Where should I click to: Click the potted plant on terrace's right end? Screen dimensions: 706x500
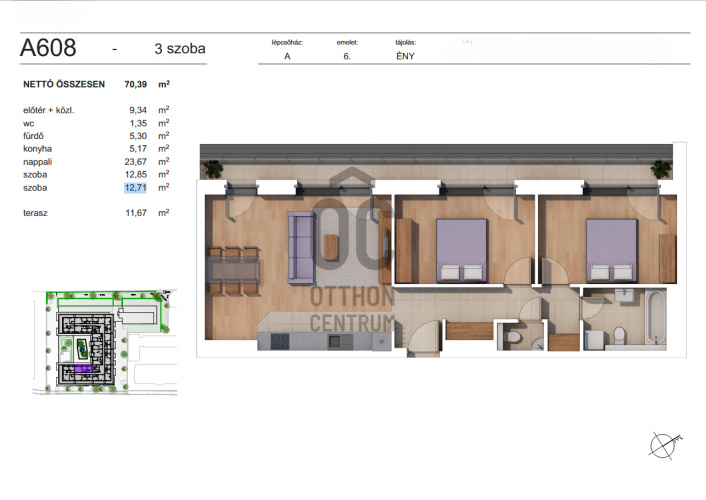[x=661, y=169]
